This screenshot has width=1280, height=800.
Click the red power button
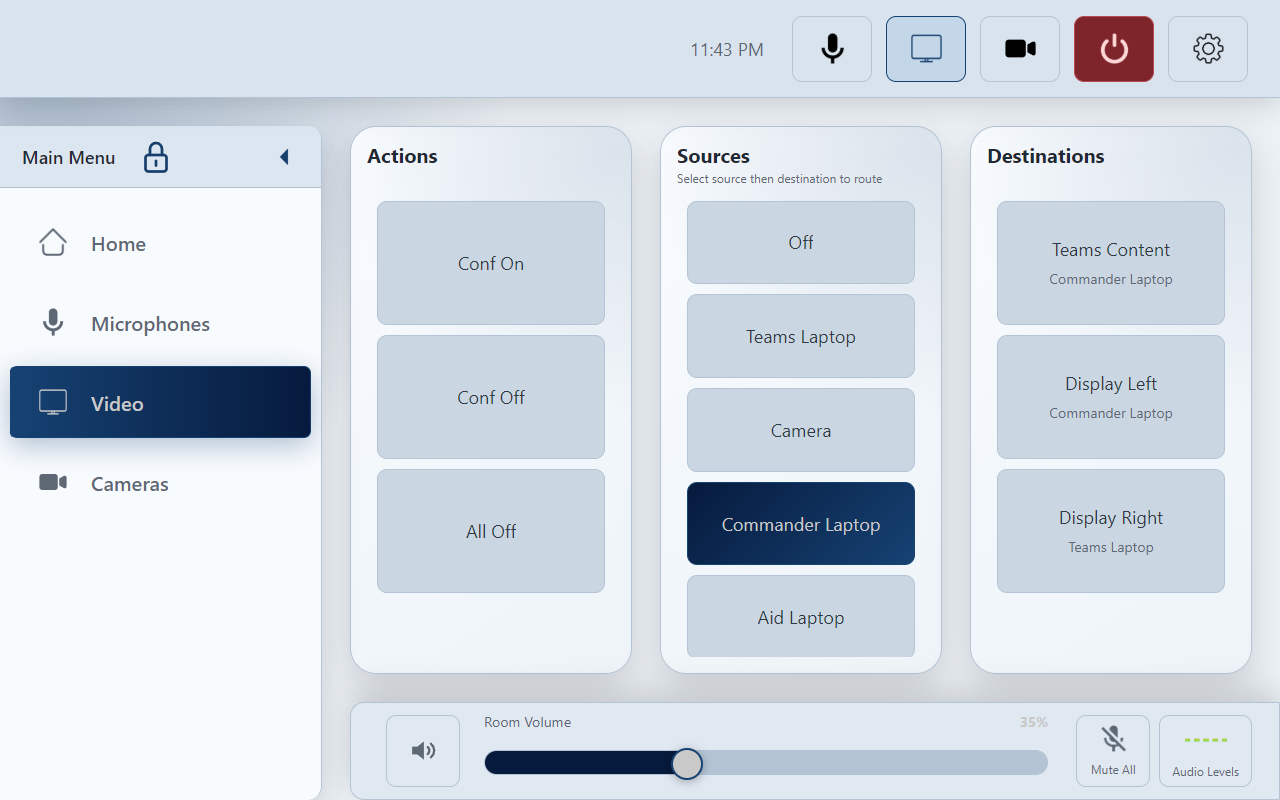[1114, 49]
